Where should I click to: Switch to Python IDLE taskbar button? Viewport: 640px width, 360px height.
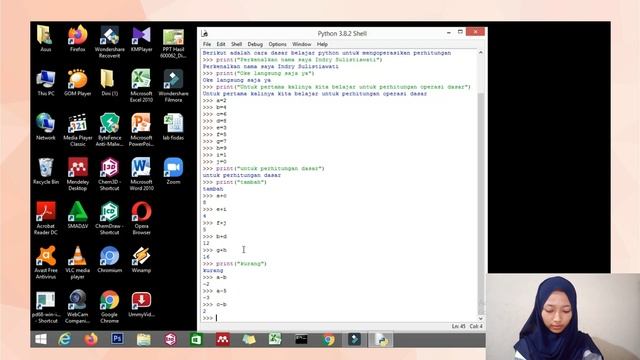[x=381, y=340]
